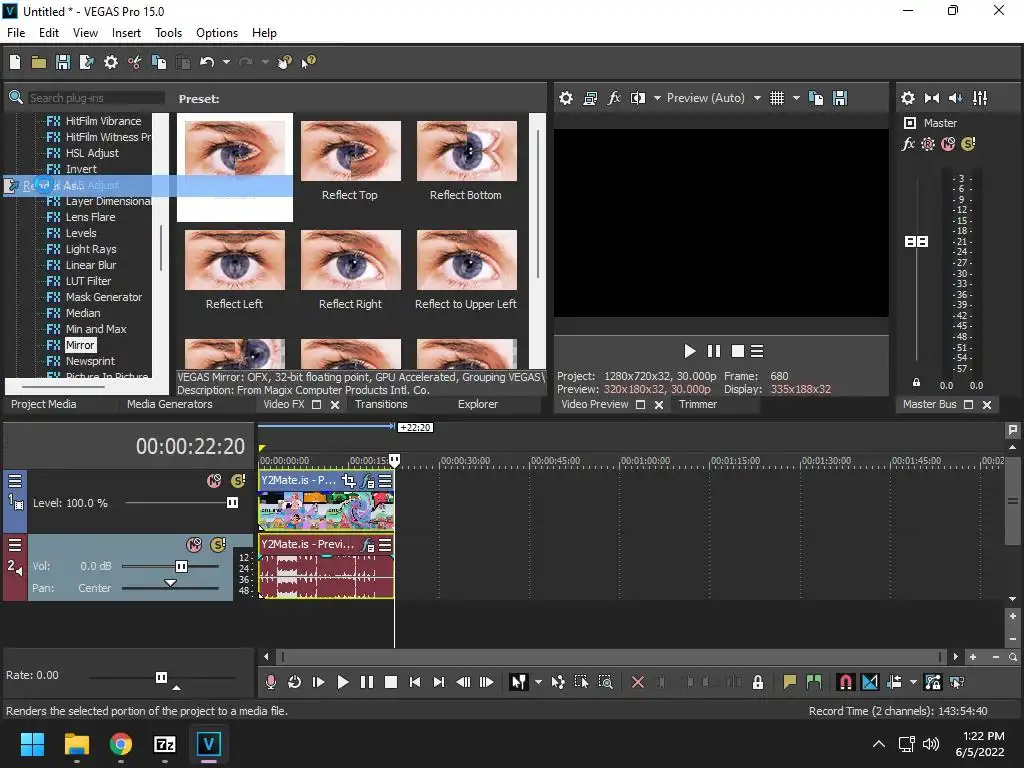Open a project with the folder icon
1024x768 pixels.
pos(39,62)
